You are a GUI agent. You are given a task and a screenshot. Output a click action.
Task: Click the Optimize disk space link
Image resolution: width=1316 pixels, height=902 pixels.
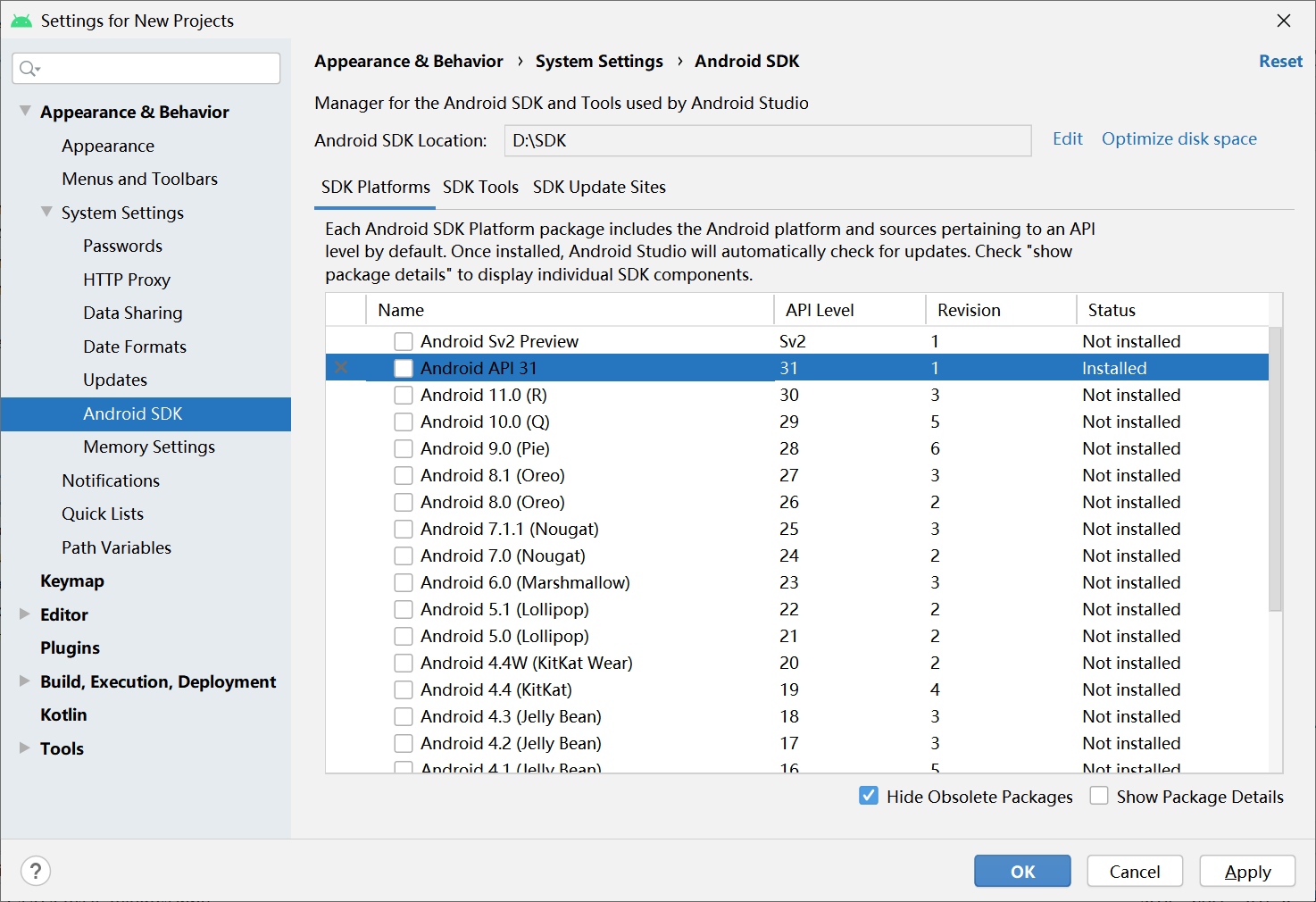(x=1179, y=138)
